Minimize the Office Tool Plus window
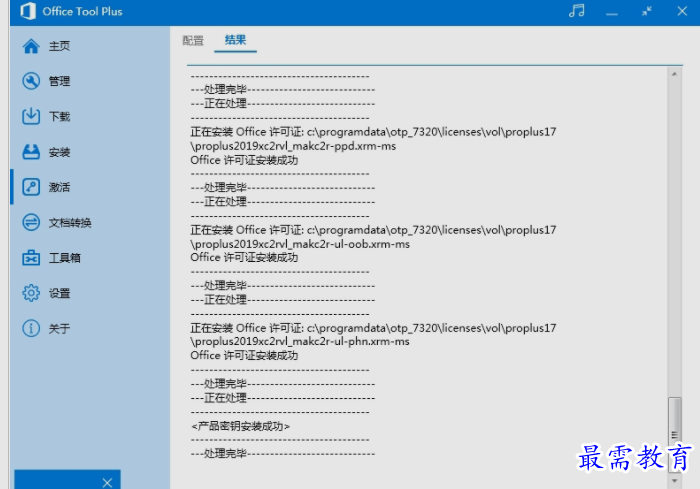 [612, 13]
